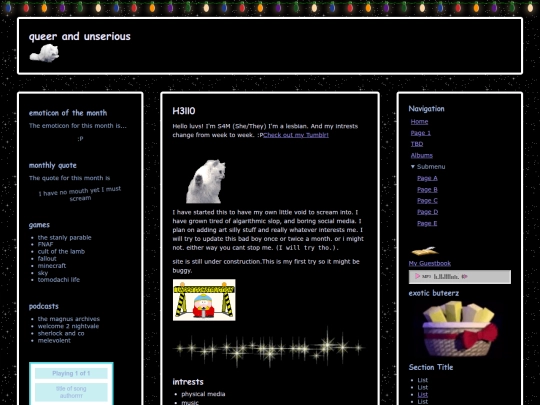Go to Page D in Submenu
540x405 pixels.
click(x=427, y=212)
